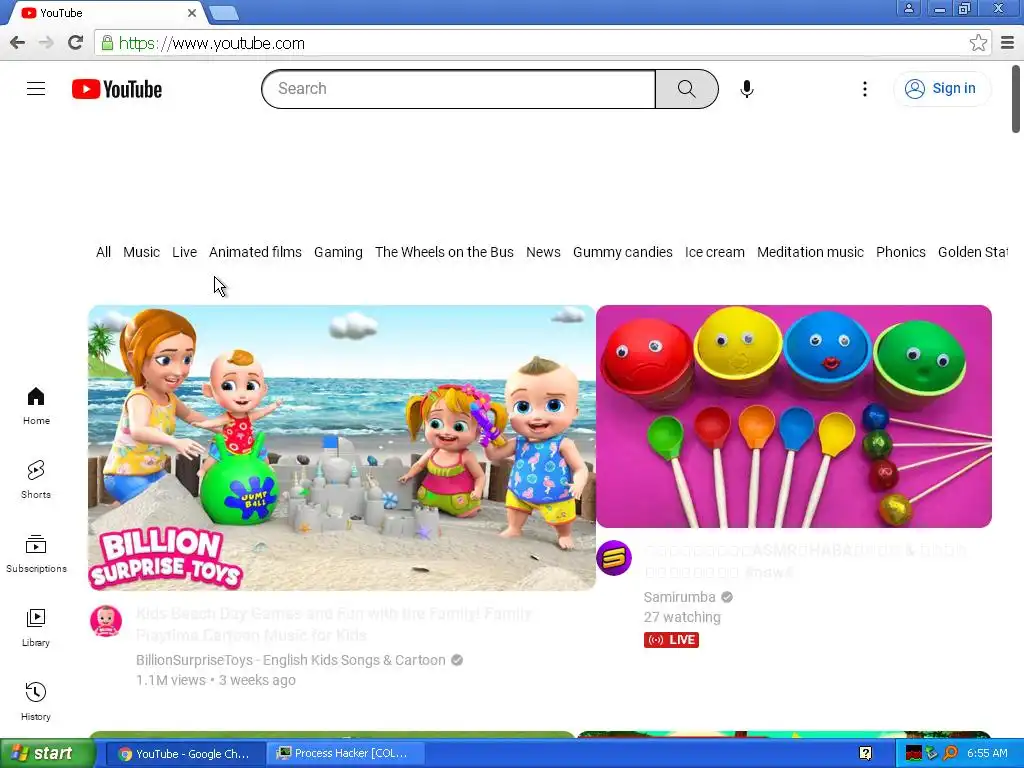Open BillionSurpriseToys channel name link

pyautogui.click(x=291, y=660)
